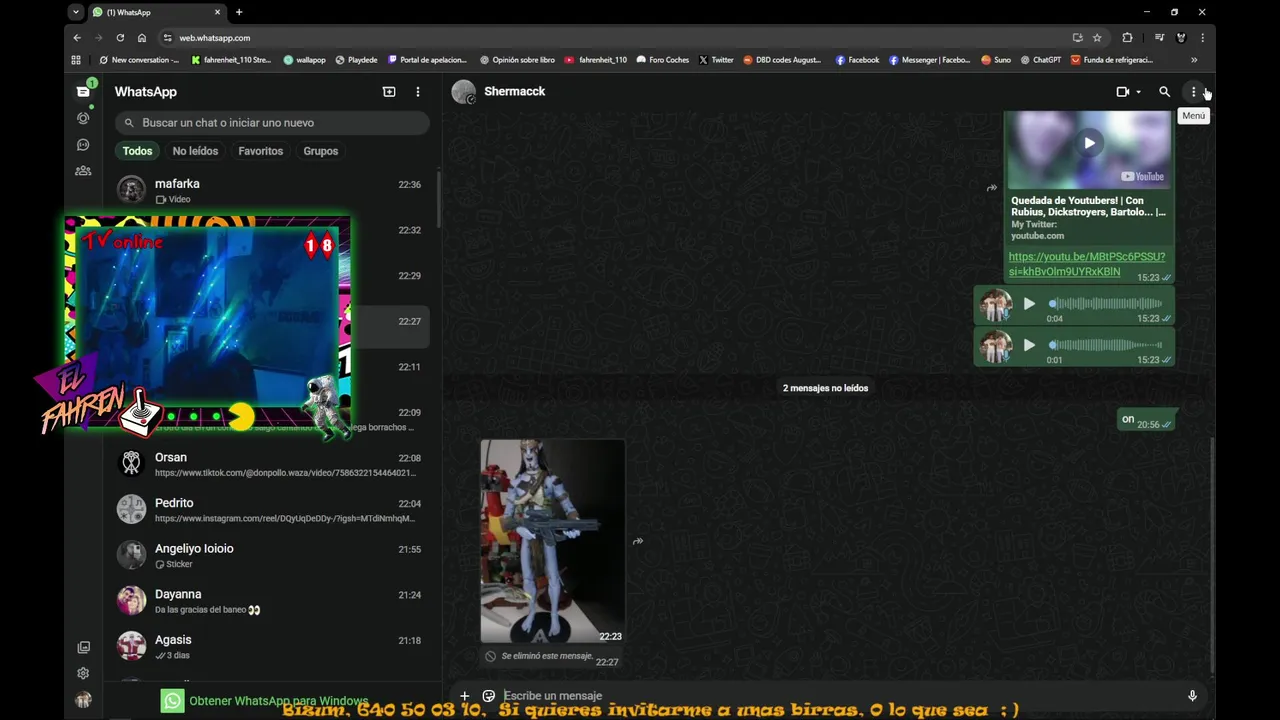This screenshot has width=1280, height=720.
Task: Select the Todos filter tab
Action: click(137, 151)
